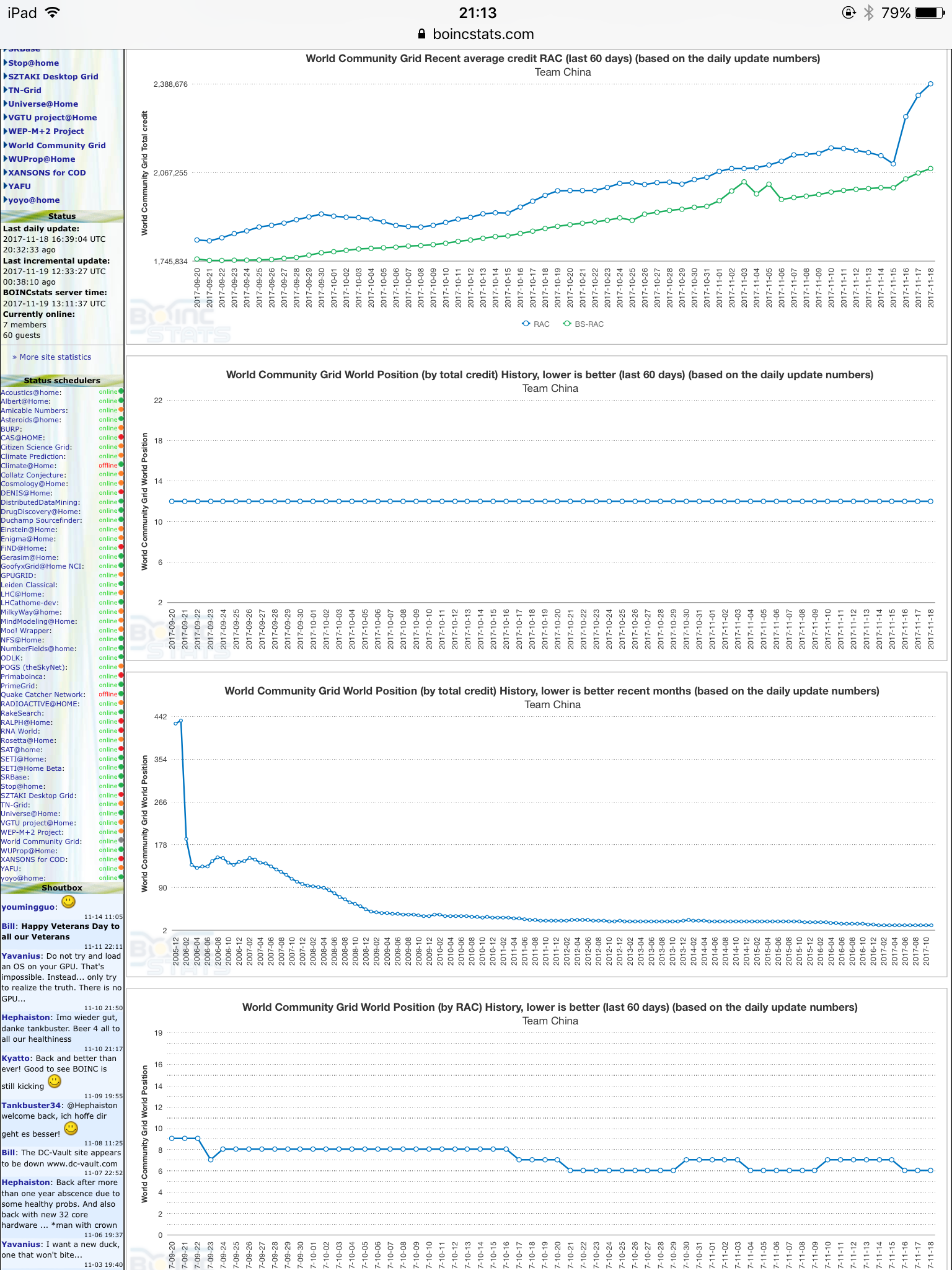Open Rosetta@Home scheduler link

pyautogui.click(x=29, y=740)
